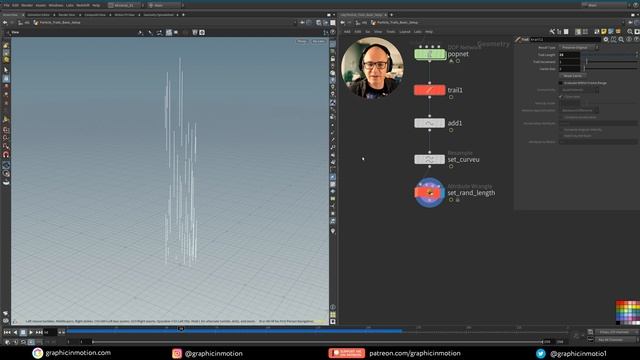Screen dimensions: 640x360
Task: Click the magnifier icon in network toolbar
Action: pos(630,31)
